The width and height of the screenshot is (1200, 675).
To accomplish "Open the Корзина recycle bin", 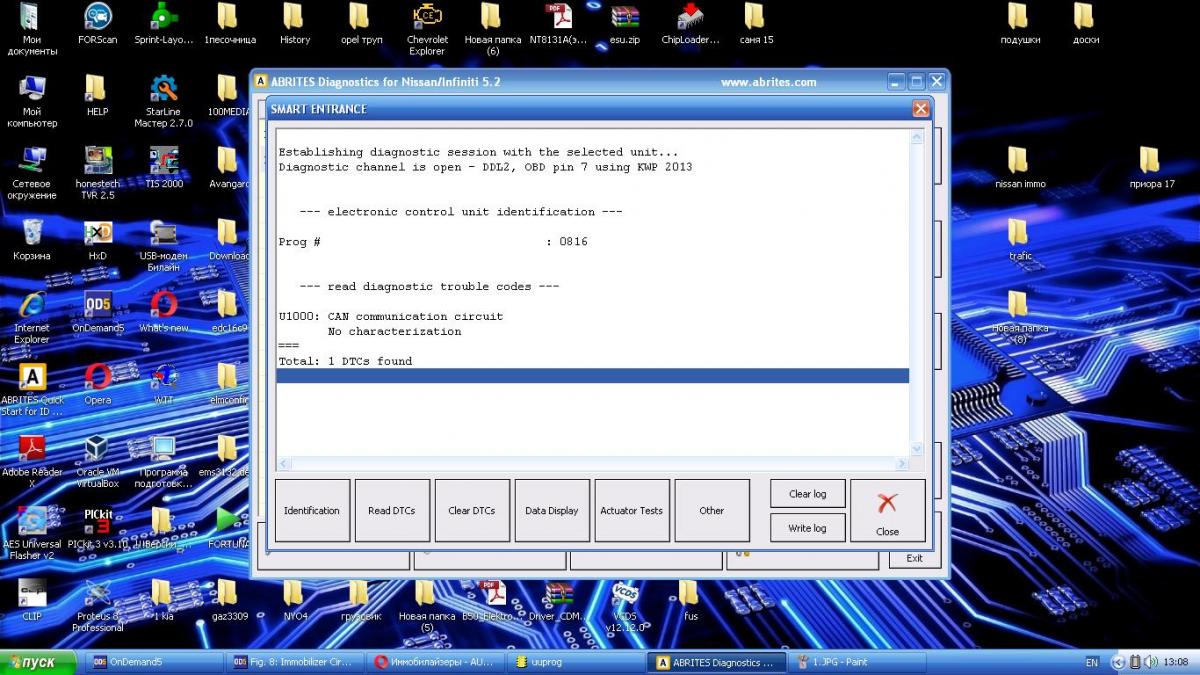I will [31, 240].
